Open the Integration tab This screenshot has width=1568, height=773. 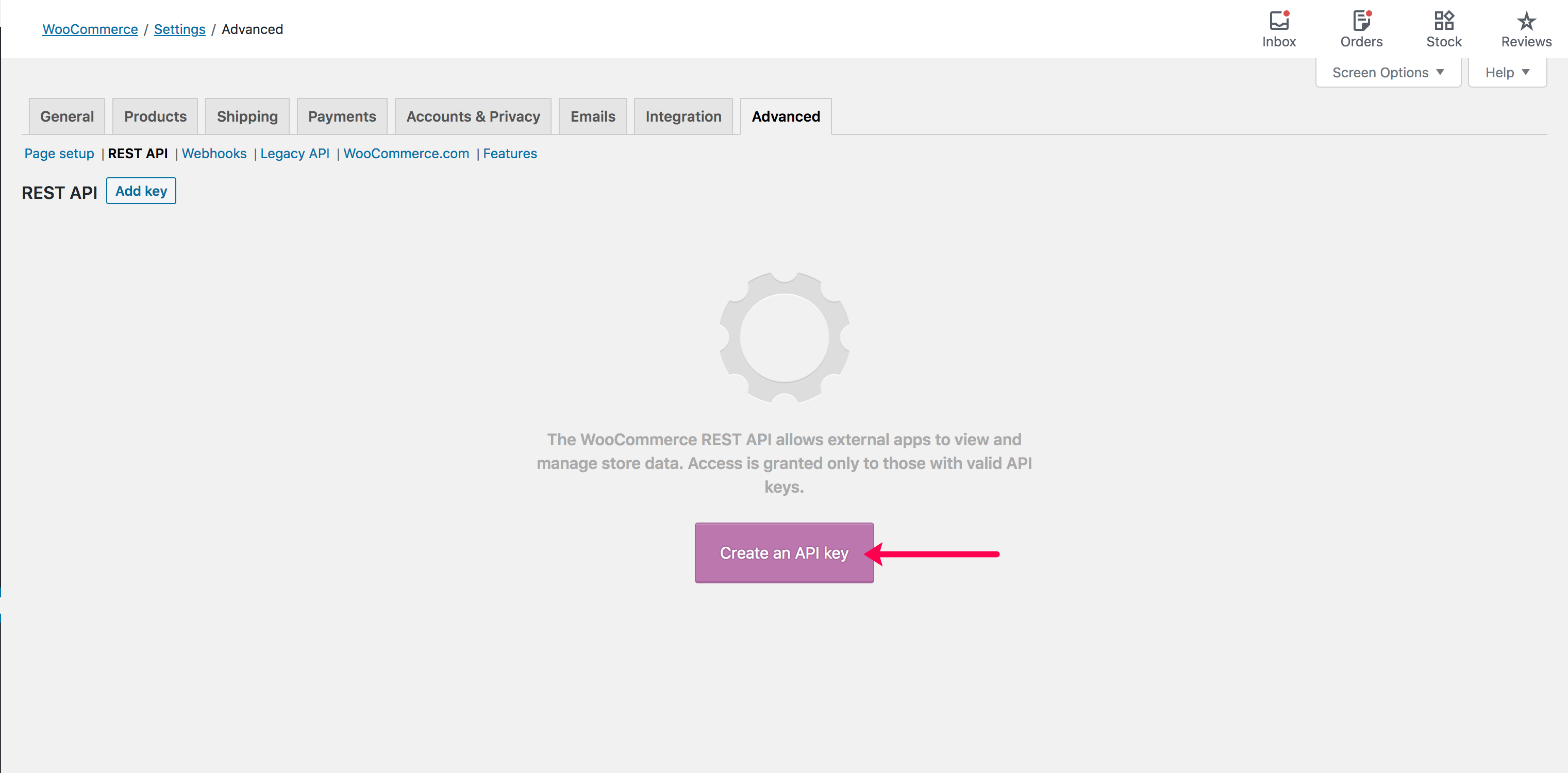click(683, 115)
